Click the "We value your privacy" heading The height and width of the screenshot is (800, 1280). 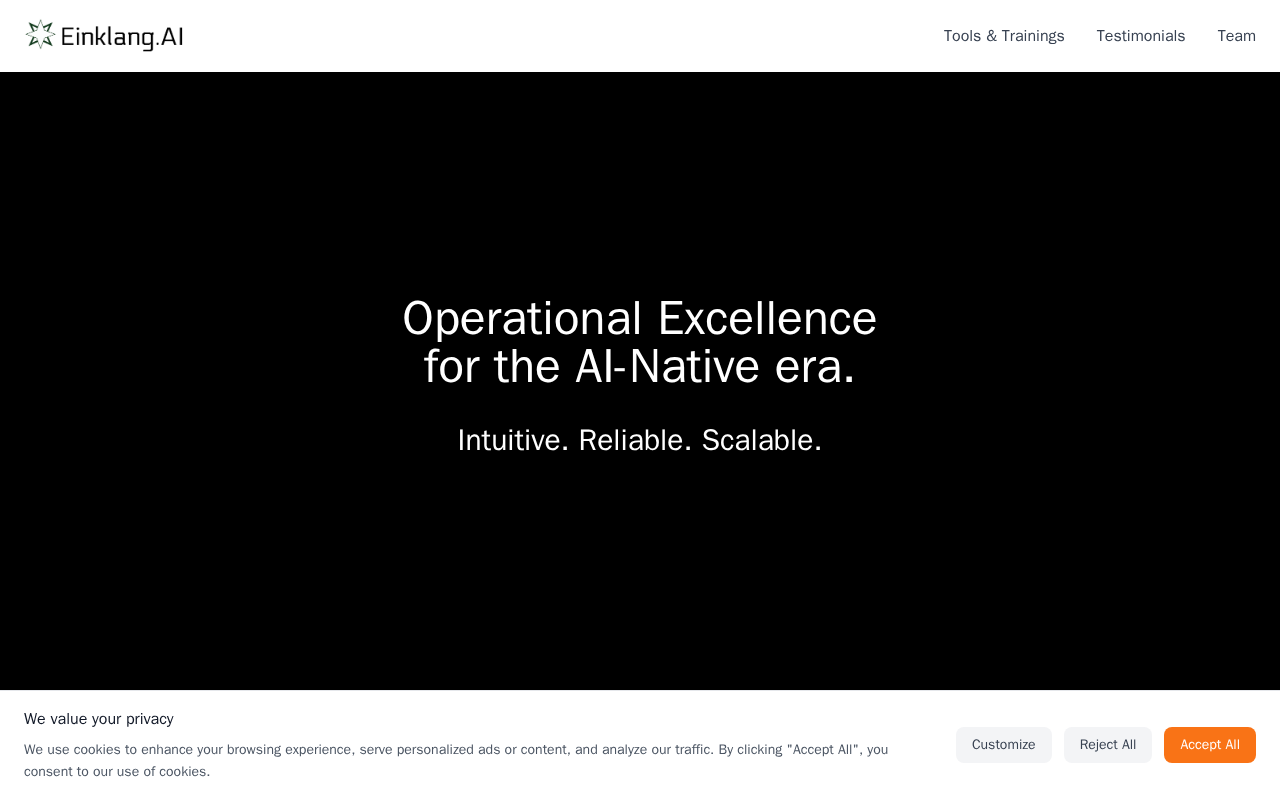tap(99, 719)
